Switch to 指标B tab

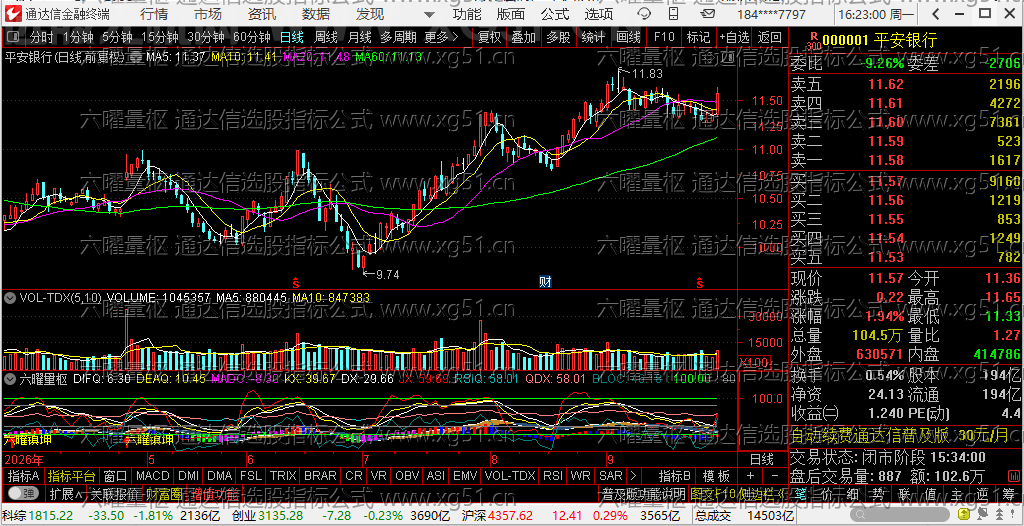point(675,476)
